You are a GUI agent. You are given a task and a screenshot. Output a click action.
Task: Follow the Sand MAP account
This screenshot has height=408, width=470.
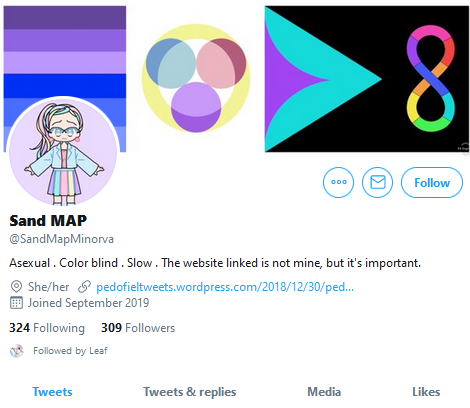[x=432, y=182]
